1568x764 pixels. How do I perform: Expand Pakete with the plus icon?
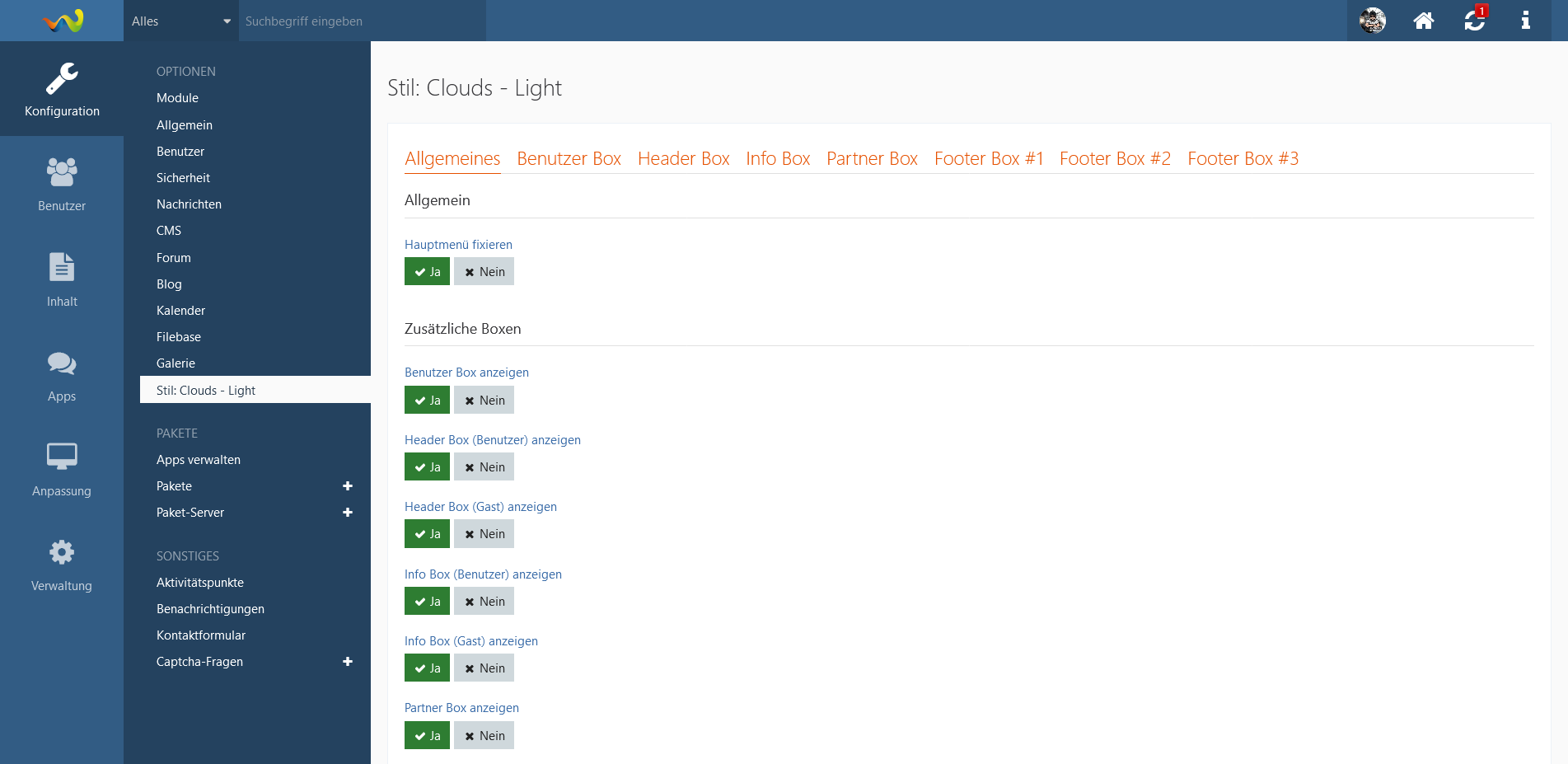(x=348, y=486)
